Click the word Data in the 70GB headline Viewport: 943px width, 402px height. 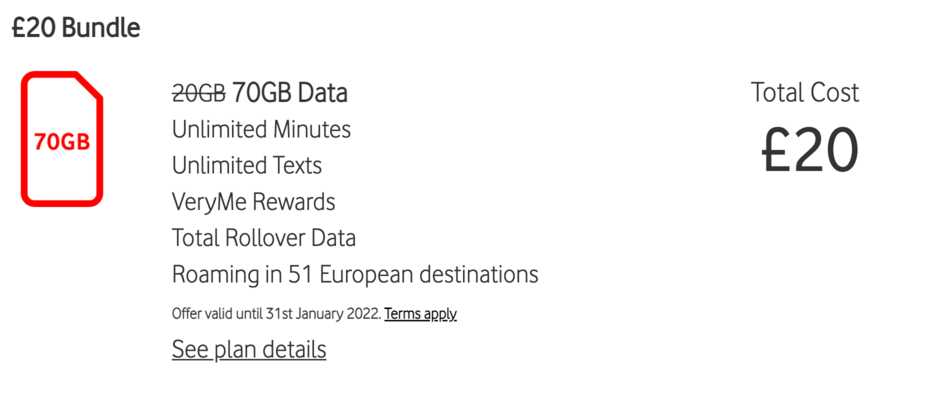tap(323, 93)
